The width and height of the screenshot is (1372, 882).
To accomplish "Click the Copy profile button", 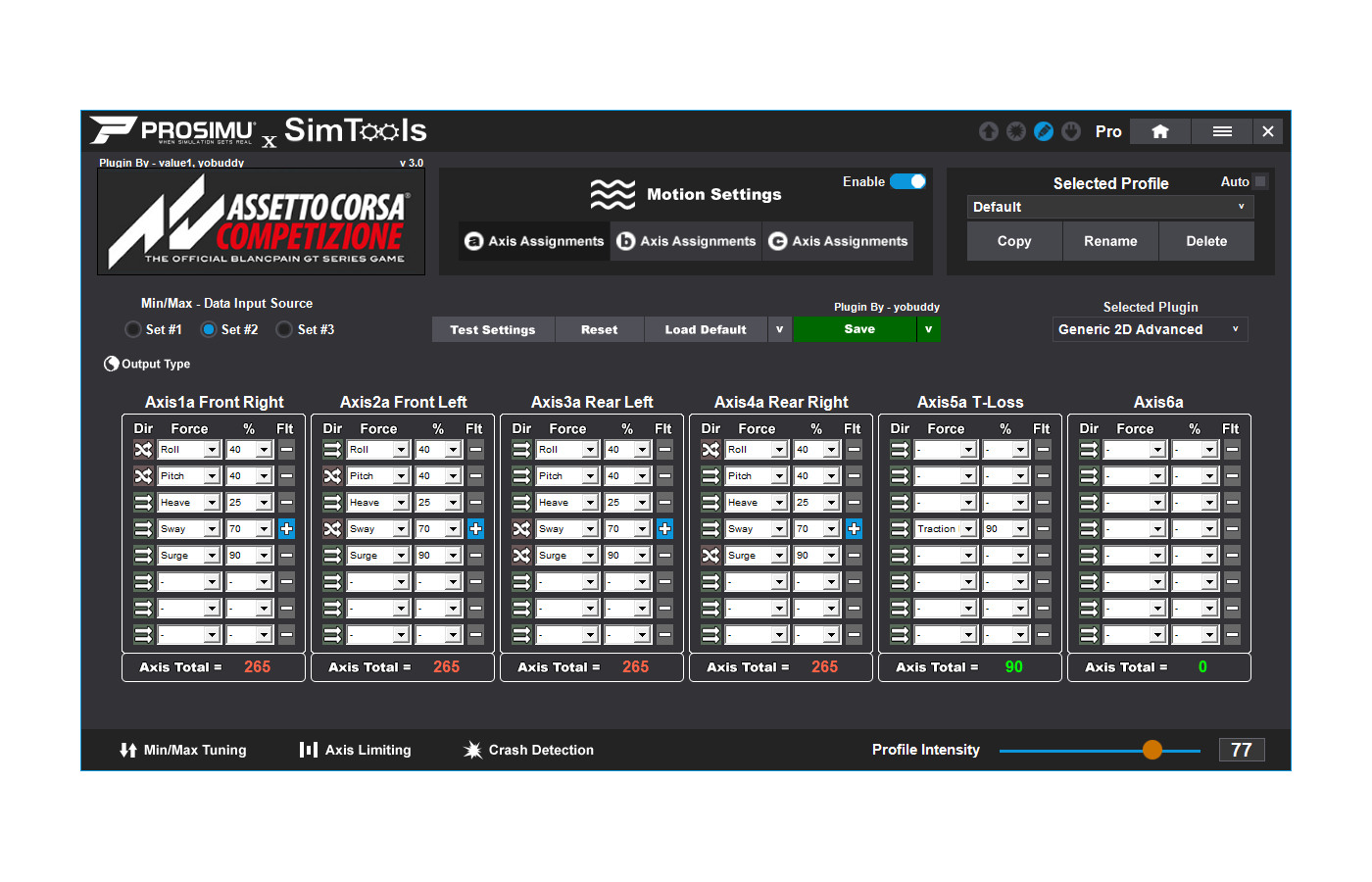I will (x=1014, y=241).
